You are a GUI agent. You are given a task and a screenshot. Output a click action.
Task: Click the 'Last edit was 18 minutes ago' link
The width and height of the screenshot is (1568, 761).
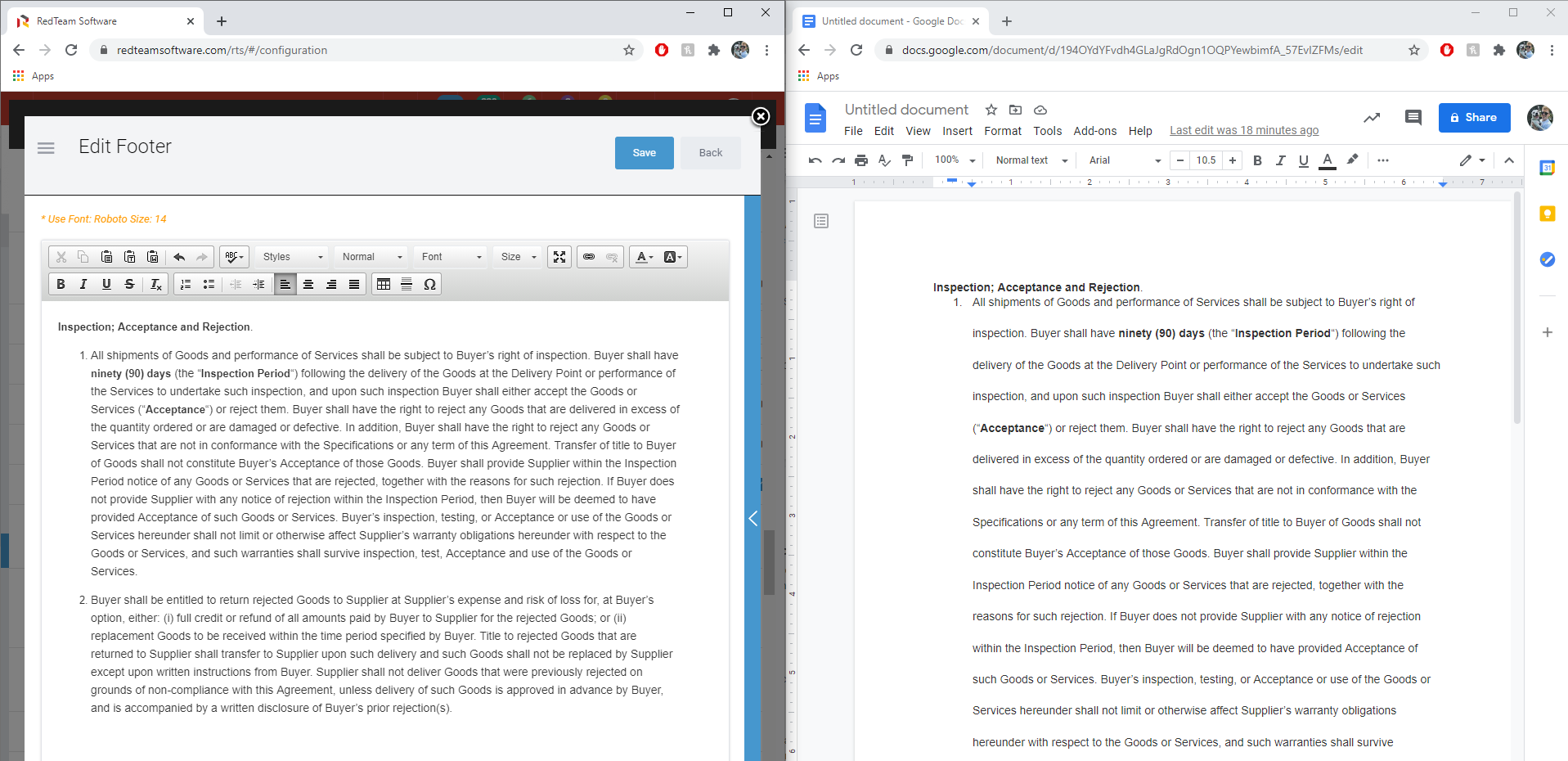click(x=1243, y=130)
